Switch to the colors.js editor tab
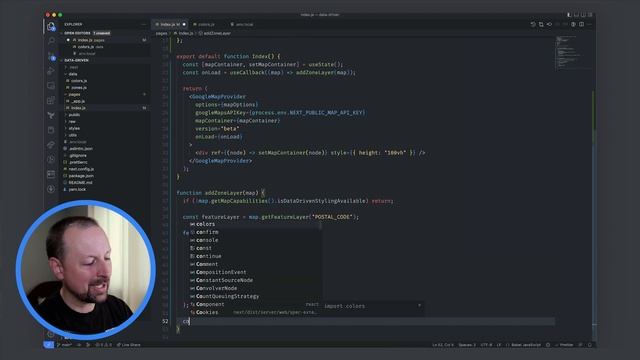Viewport: 640px width, 360px height. [x=206, y=24]
